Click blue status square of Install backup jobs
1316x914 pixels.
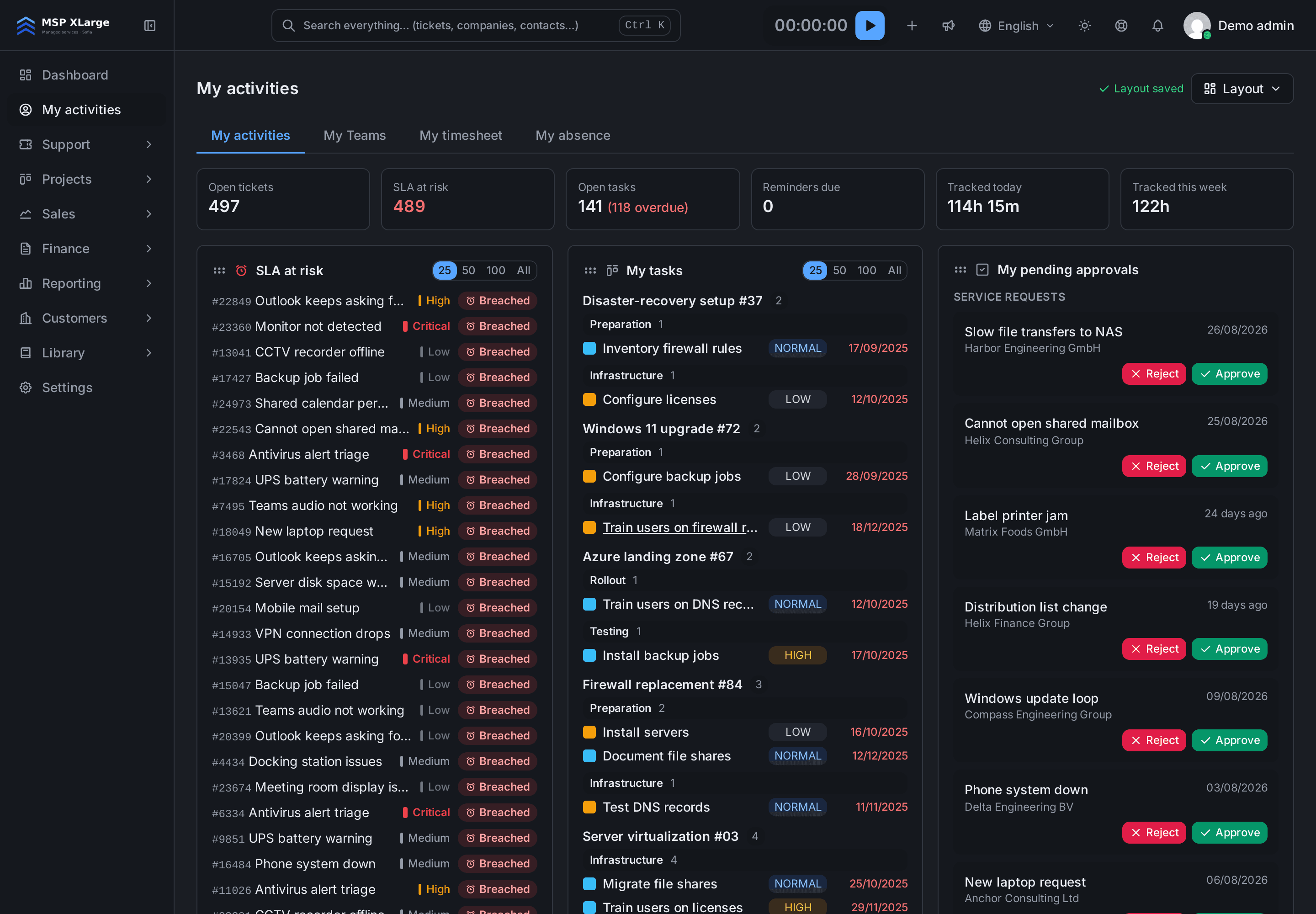pyautogui.click(x=589, y=655)
